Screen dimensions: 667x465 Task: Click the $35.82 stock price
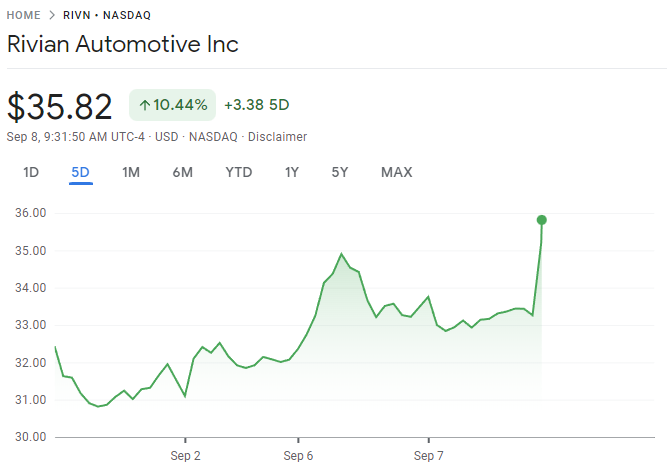(60, 106)
